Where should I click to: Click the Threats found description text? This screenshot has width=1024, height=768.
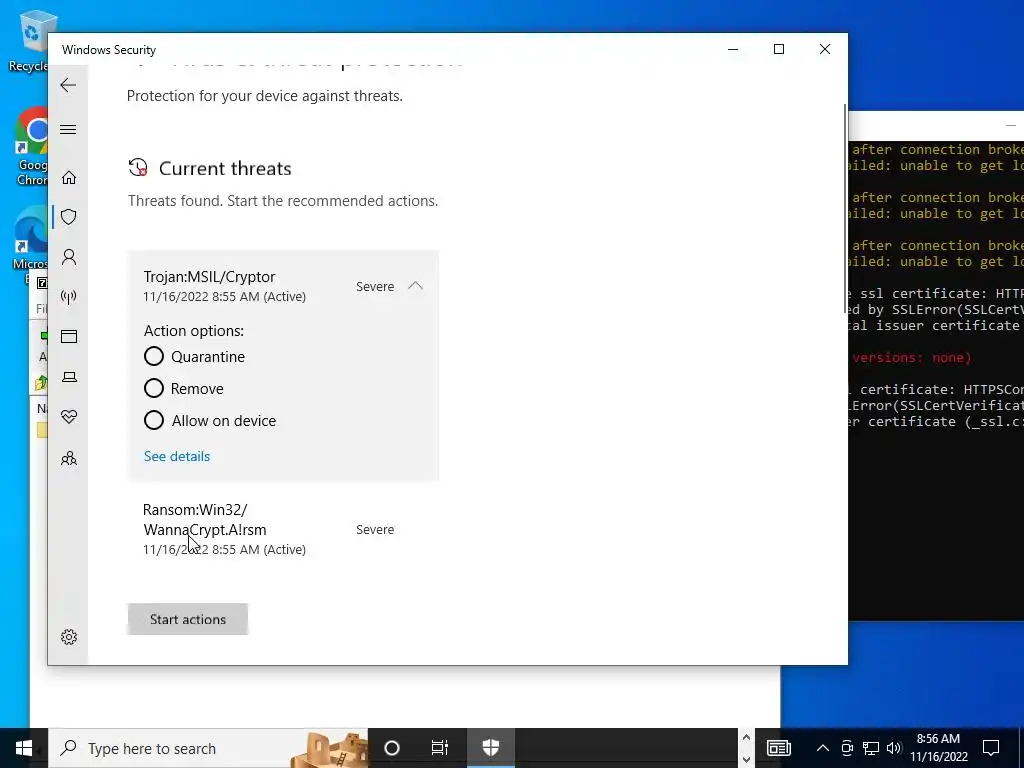click(283, 201)
